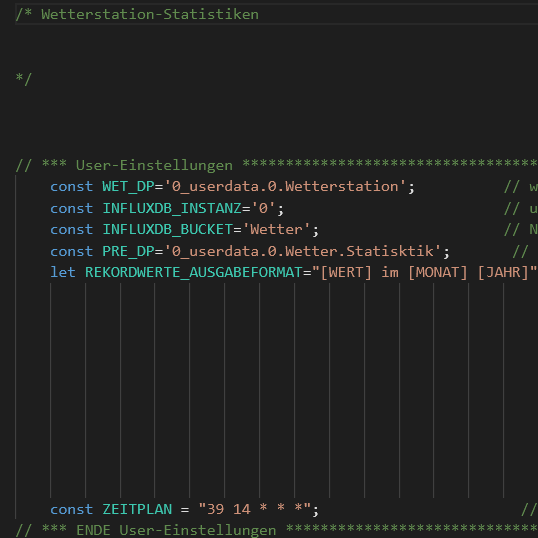538x538 pixels.
Task: Click the 'Wetterstation-Statistiken' comment title
Action: 150,15
